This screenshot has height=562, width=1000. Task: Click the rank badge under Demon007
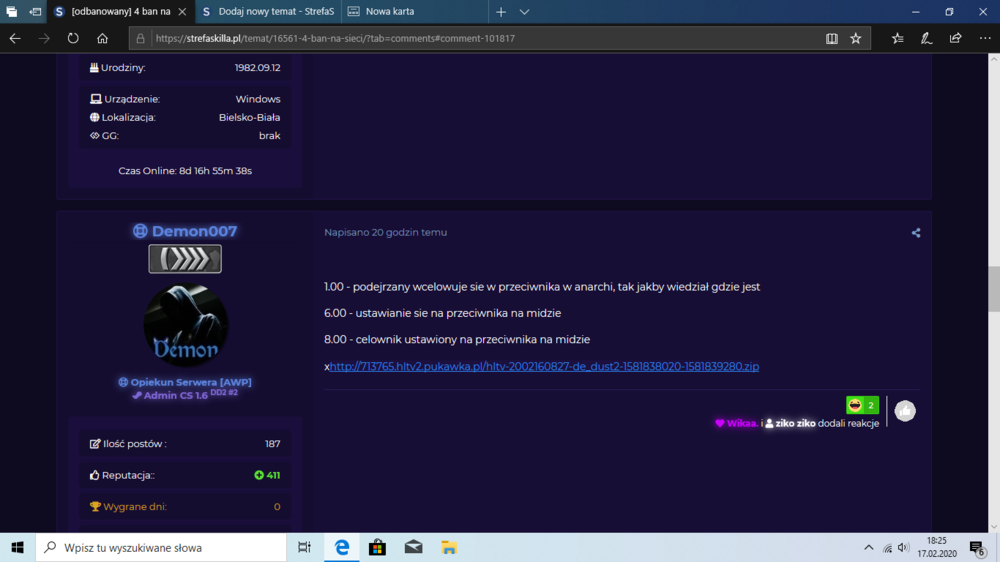(x=185, y=258)
